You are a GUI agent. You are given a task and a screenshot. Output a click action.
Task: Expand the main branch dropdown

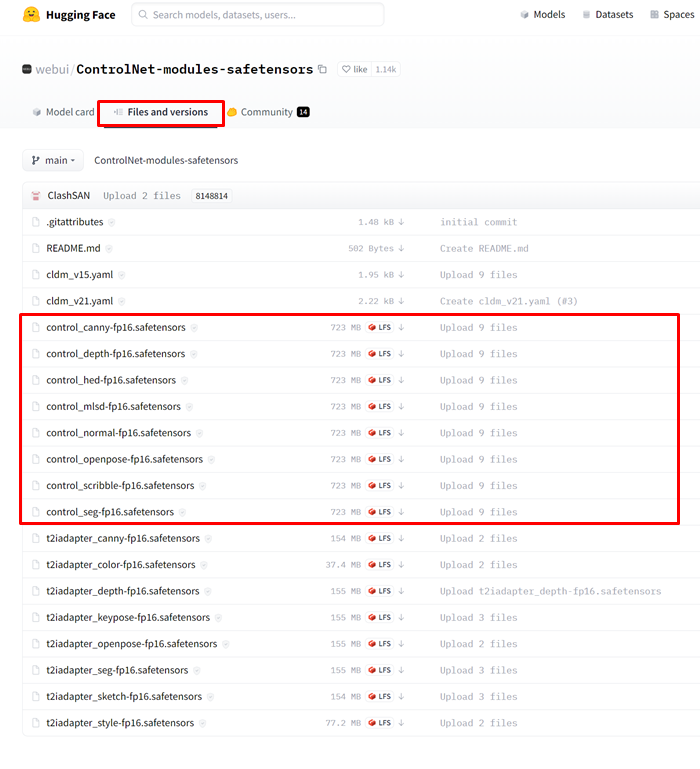[x=53, y=160]
